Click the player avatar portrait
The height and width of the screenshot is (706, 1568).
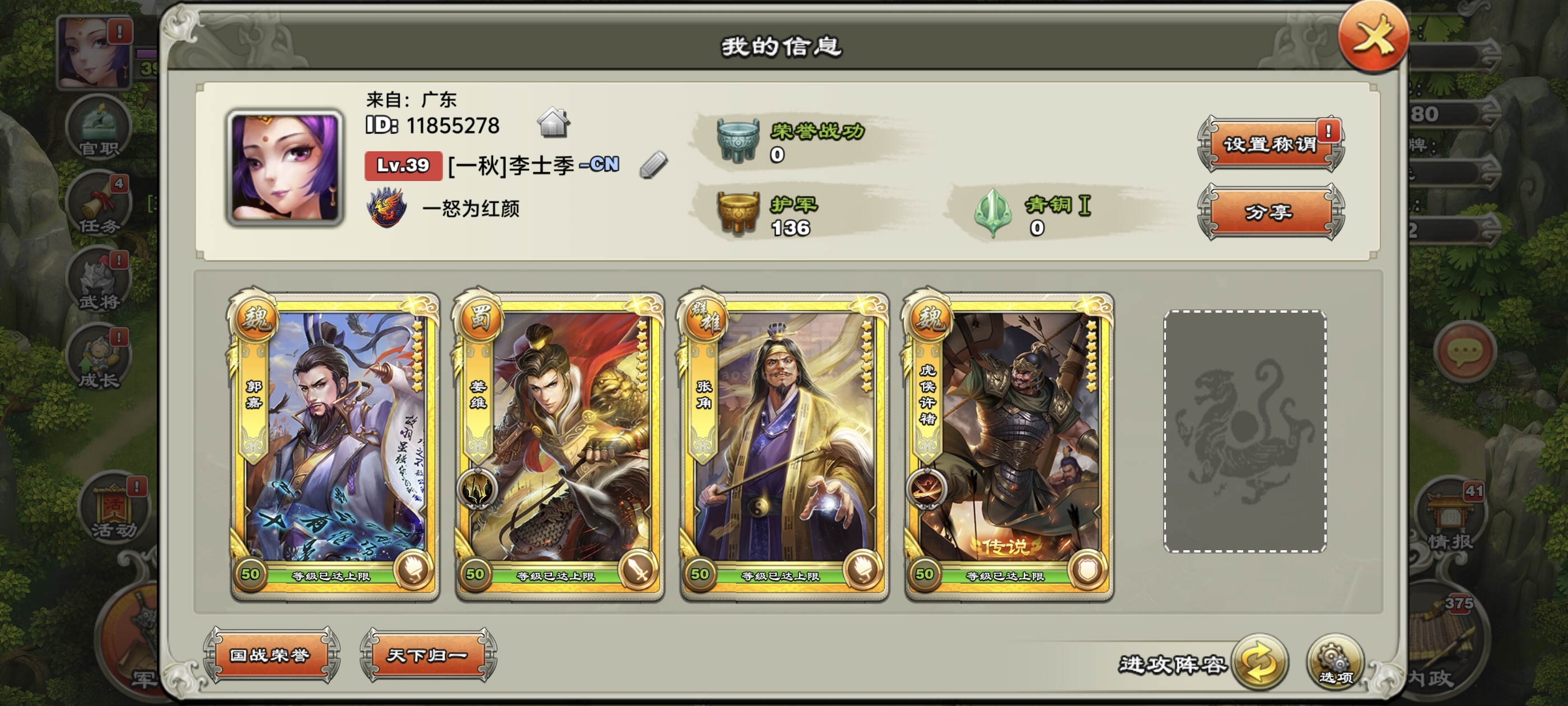click(x=285, y=168)
